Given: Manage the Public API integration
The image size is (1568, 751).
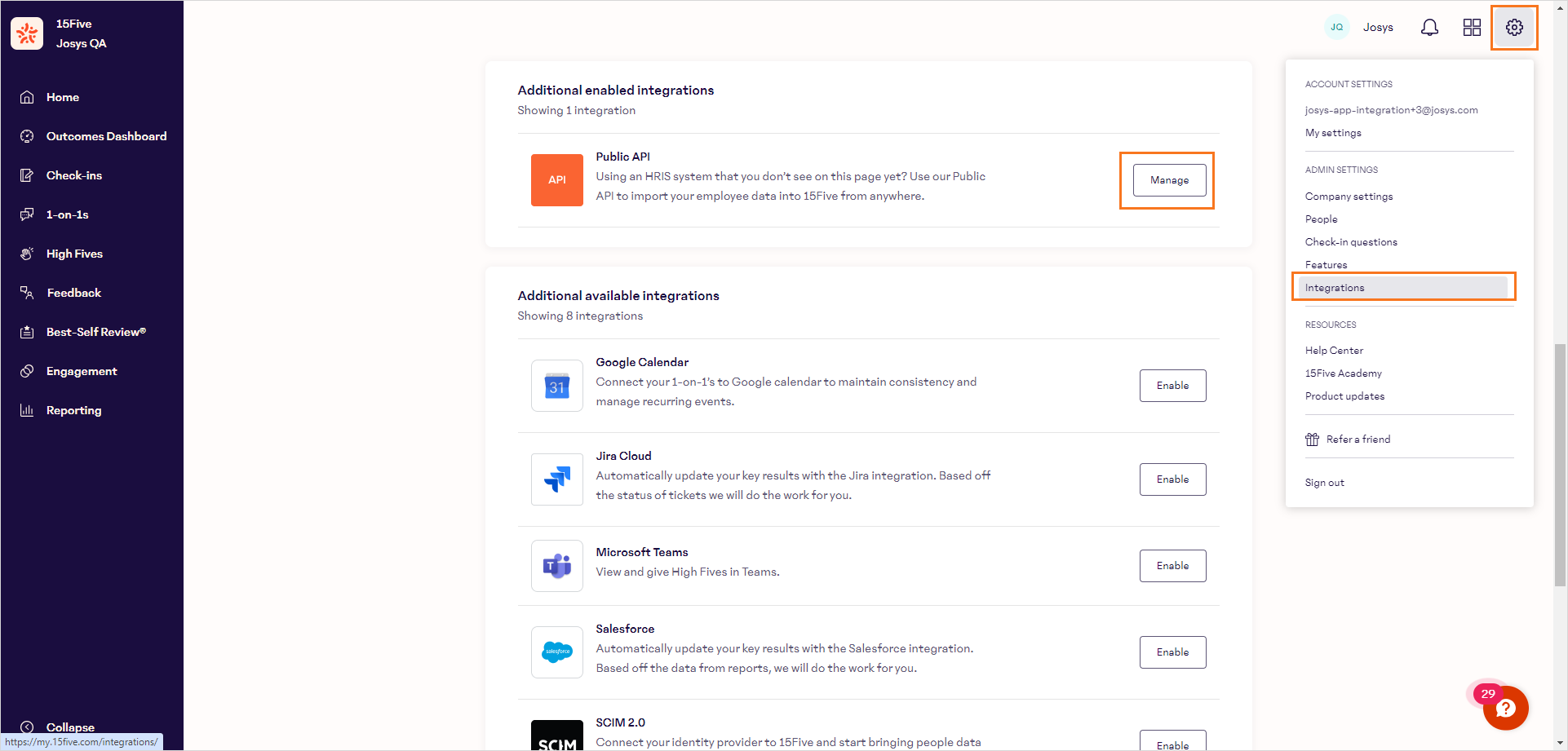Looking at the screenshot, I should (1169, 180).
